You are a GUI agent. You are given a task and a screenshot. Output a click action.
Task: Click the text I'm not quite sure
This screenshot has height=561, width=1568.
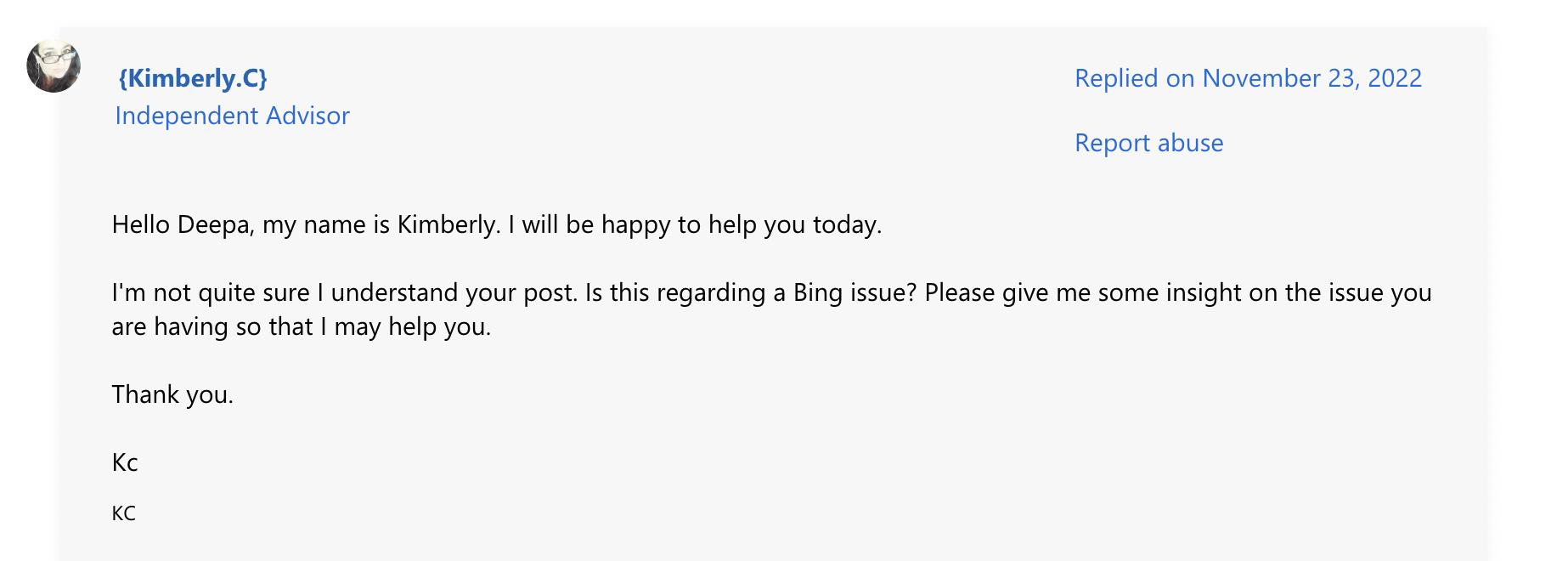click(x=211, y=292)
